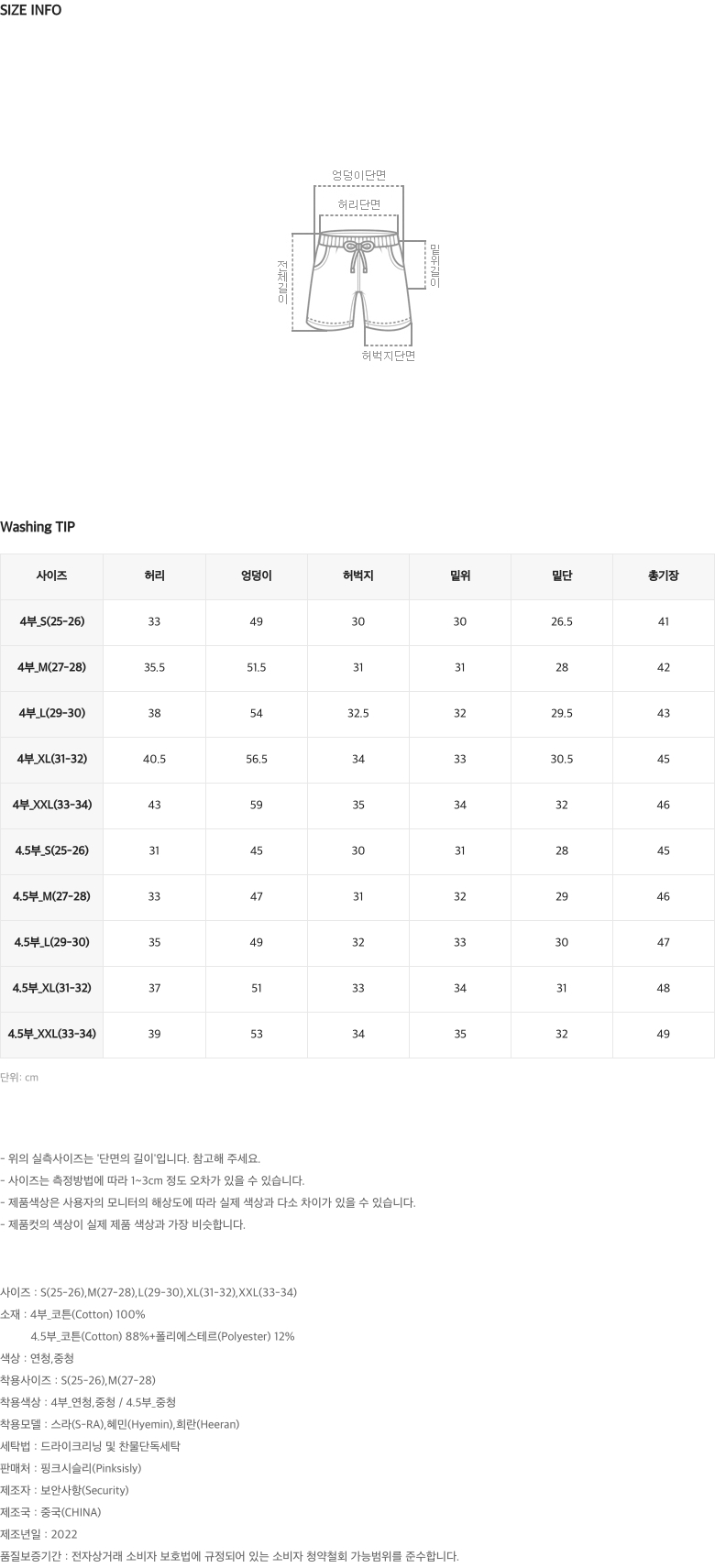This screenshot has width=715, height=1568.
Task: Select the 사이즈 column header
Action: [x=51, y=576]
